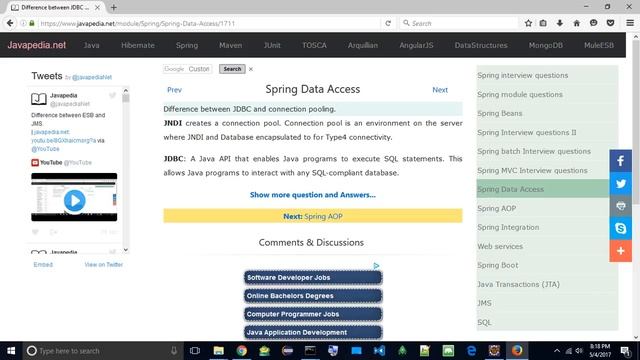Open the Hibernate nav menu
The image size is (640, 360).
138,45
